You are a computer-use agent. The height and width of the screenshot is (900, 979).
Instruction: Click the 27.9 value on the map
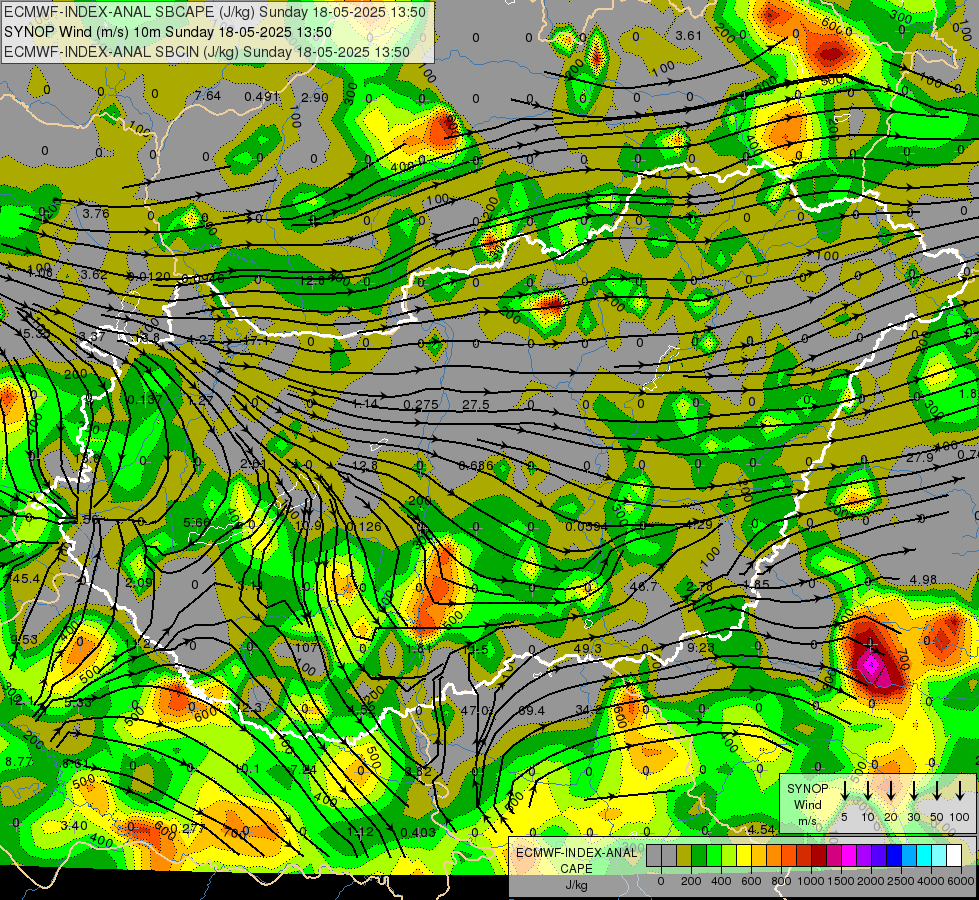point(920,458)
